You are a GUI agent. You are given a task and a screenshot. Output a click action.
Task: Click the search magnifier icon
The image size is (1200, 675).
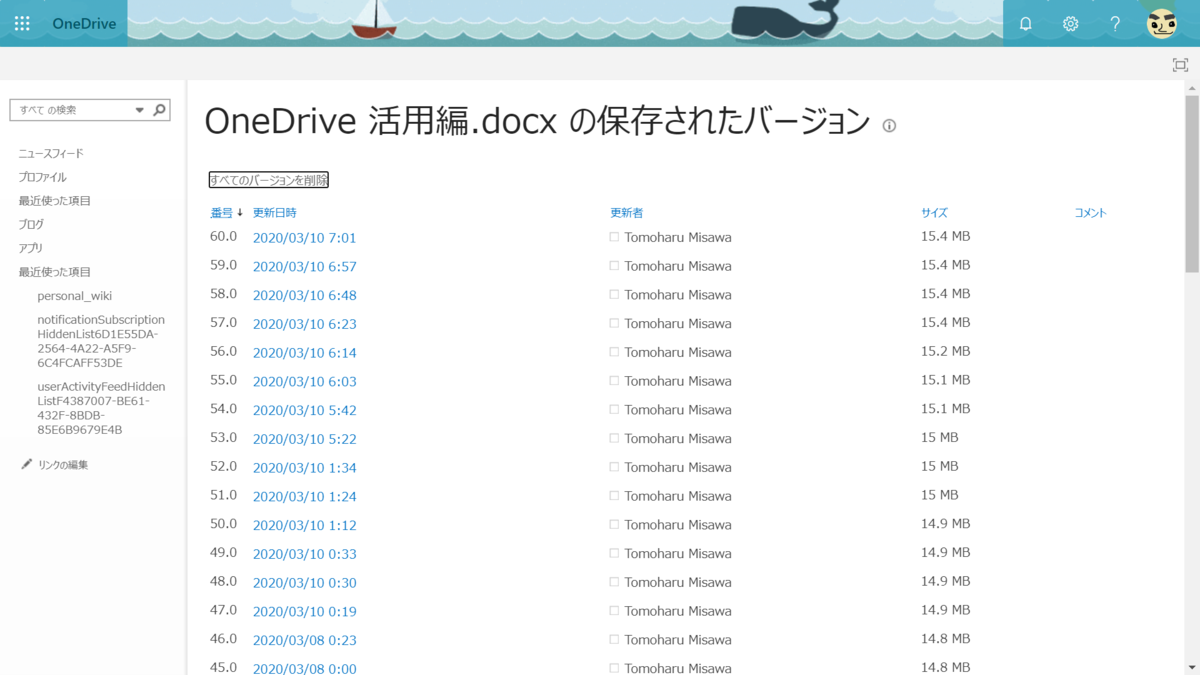click(159, 110)
